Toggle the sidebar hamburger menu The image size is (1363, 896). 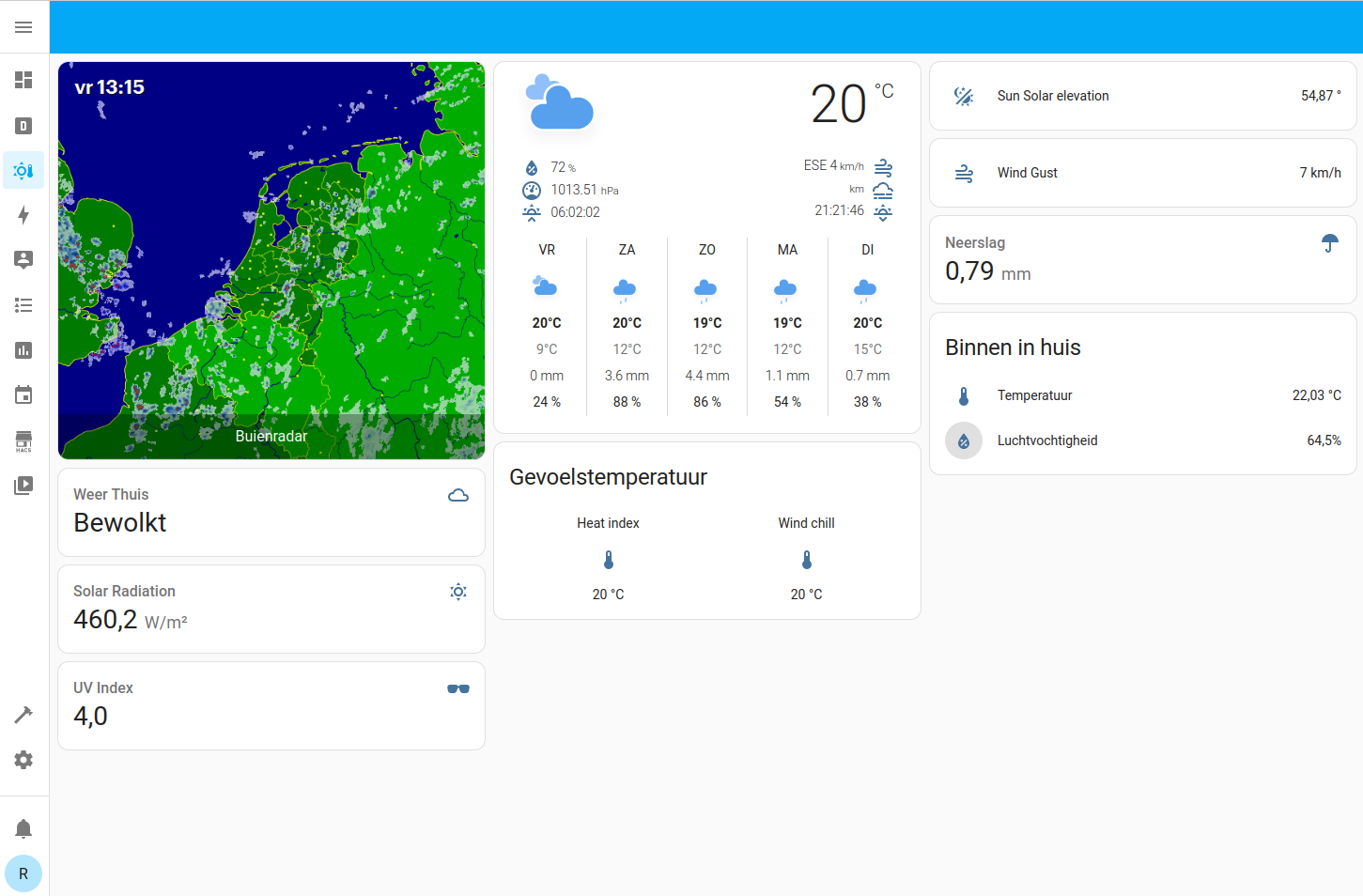tap(23, 27)
